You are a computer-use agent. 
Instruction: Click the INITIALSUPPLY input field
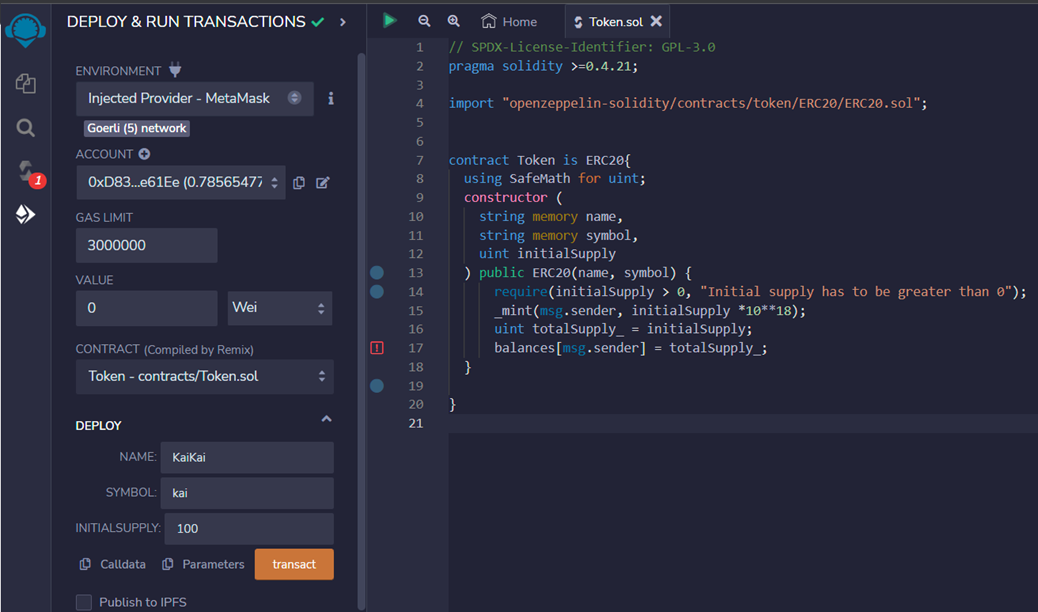[249, 528]
